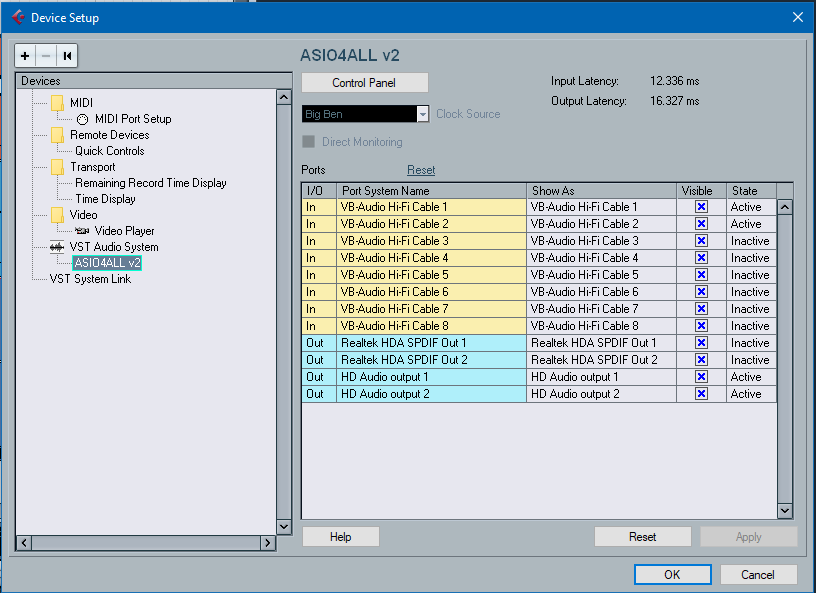Screen dimensions: 816x593
Task: Toggle visibility of VB-Audio Hi-Fi Cable 3
Action: tap(701, 241)
